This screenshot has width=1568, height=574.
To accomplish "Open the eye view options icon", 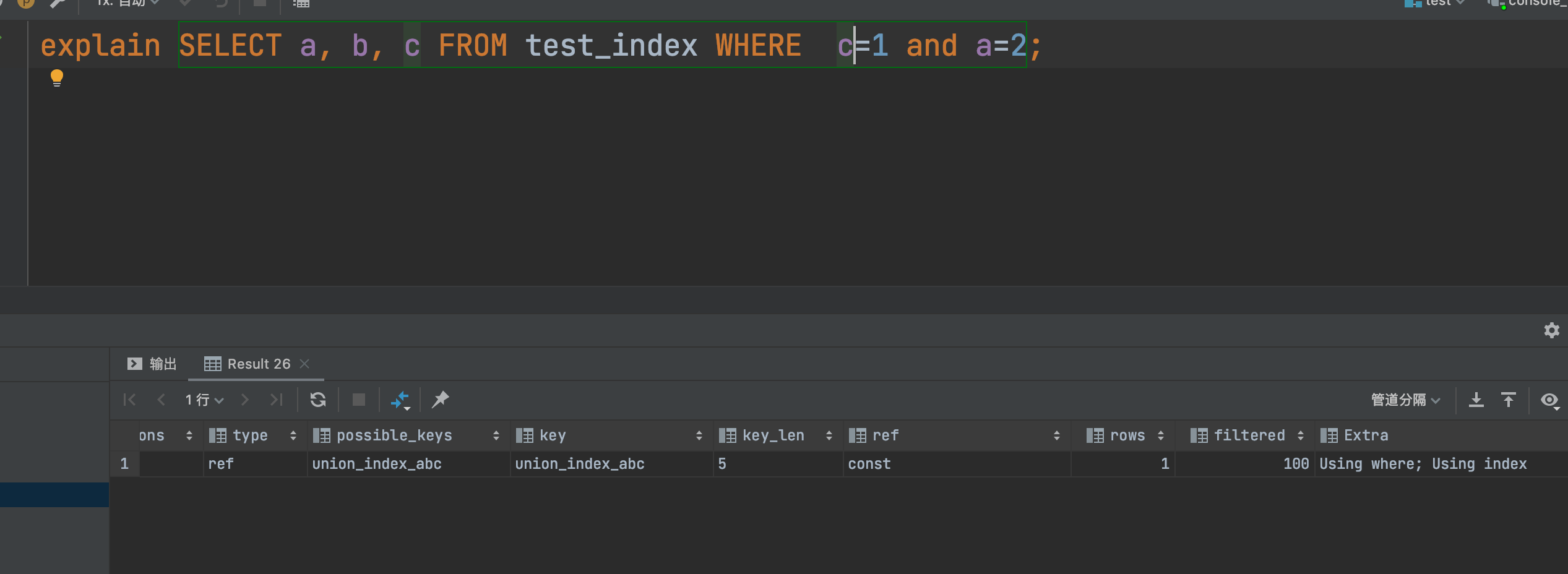I will pyautogui.click(x=1549, y=400).
